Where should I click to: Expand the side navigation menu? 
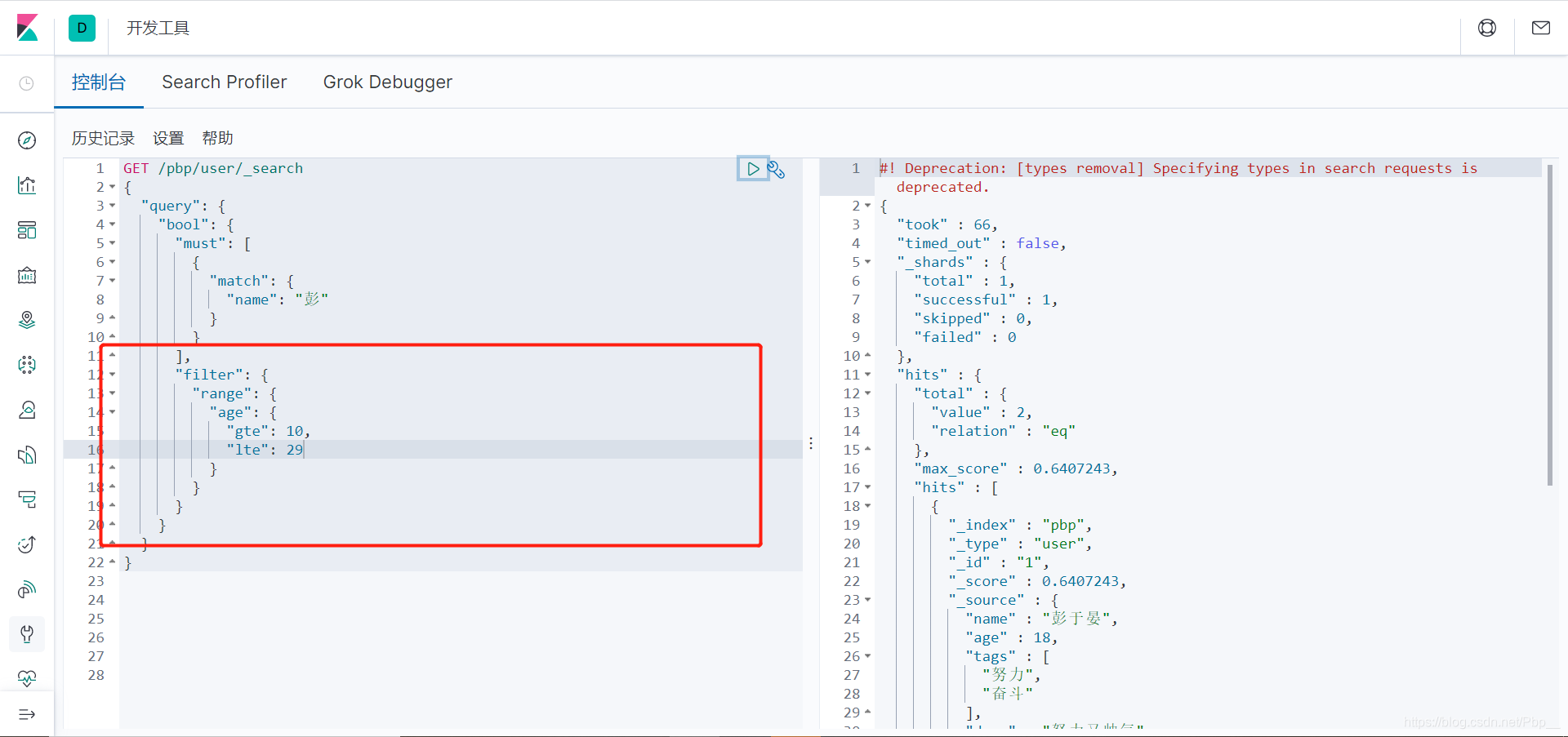pos(27,715)
